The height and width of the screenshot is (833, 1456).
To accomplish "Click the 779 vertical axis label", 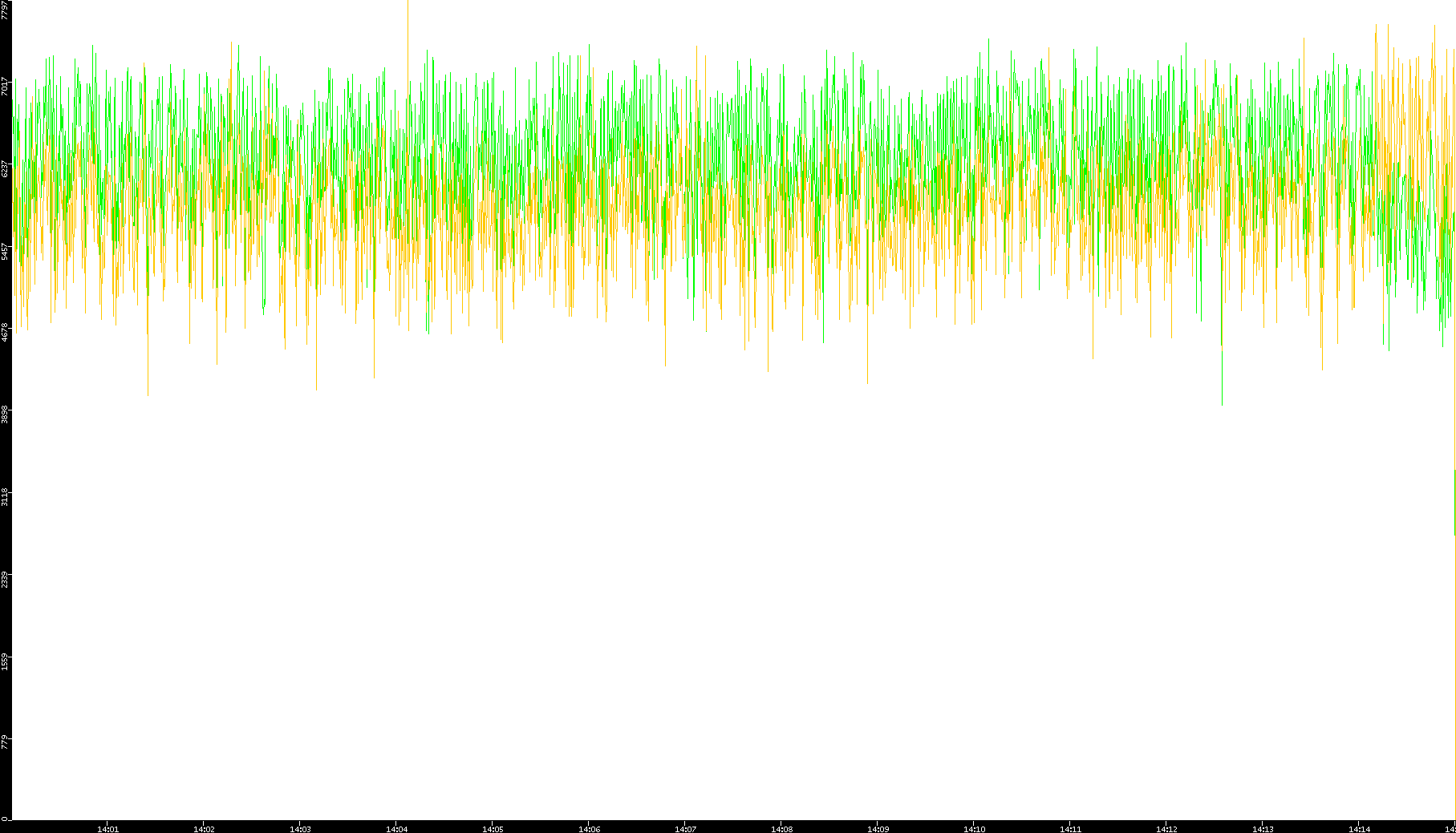I will tap(6, 741).
